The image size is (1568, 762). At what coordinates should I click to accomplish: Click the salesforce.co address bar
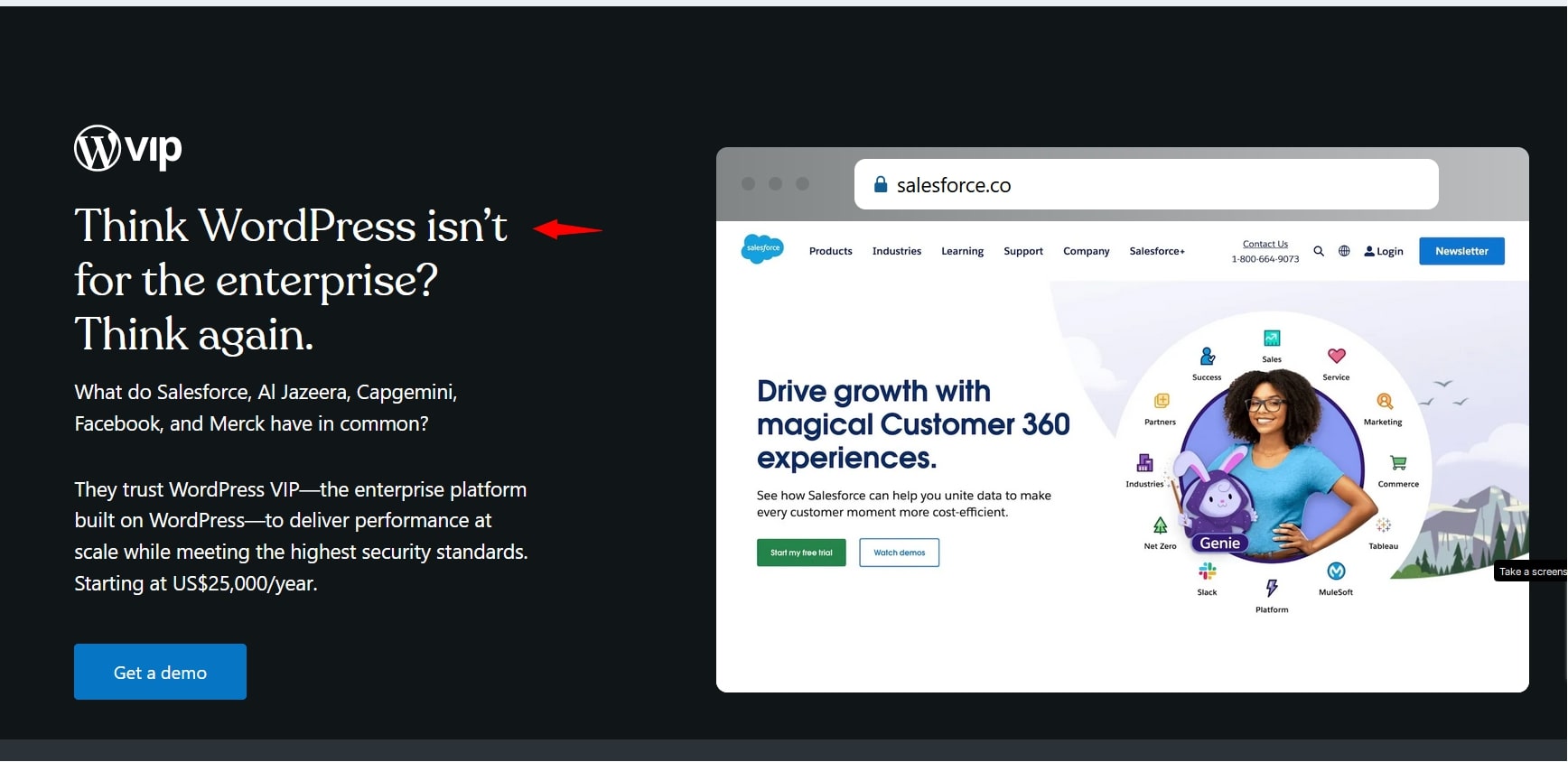pyautogui.click(x=1146, y=184)
